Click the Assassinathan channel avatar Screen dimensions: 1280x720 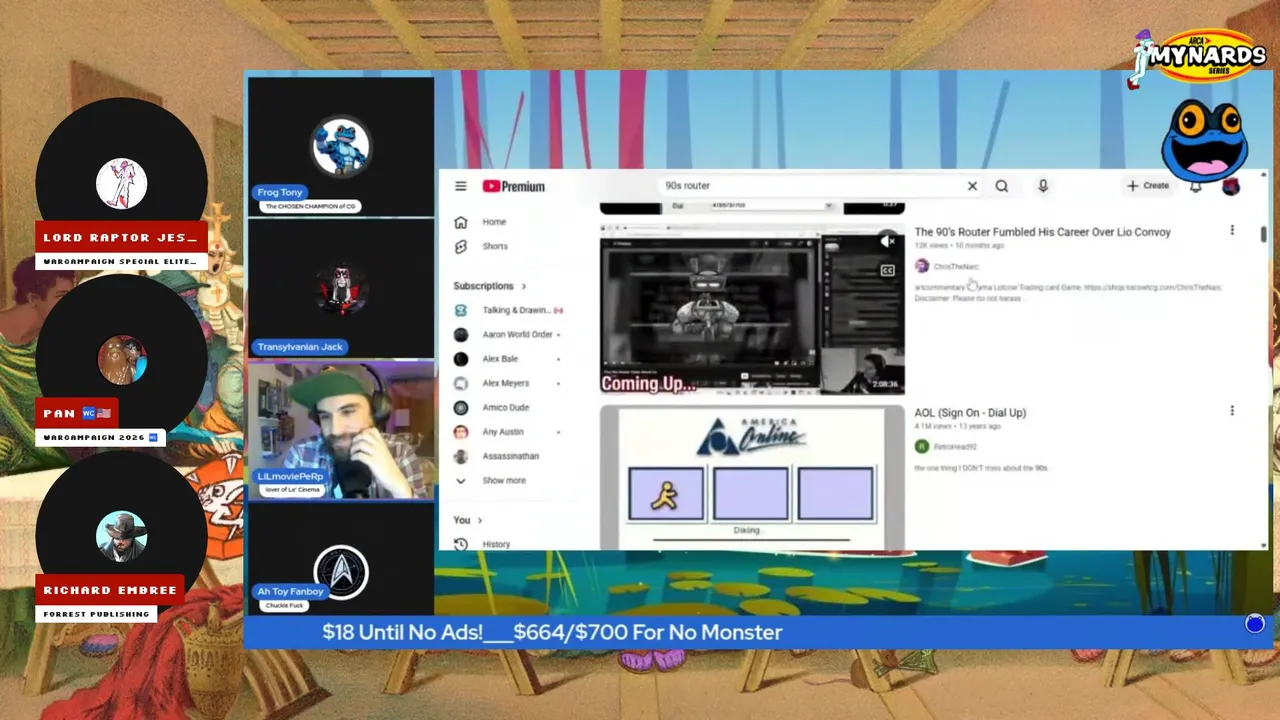pyautogui.click(x=460, y=456)
